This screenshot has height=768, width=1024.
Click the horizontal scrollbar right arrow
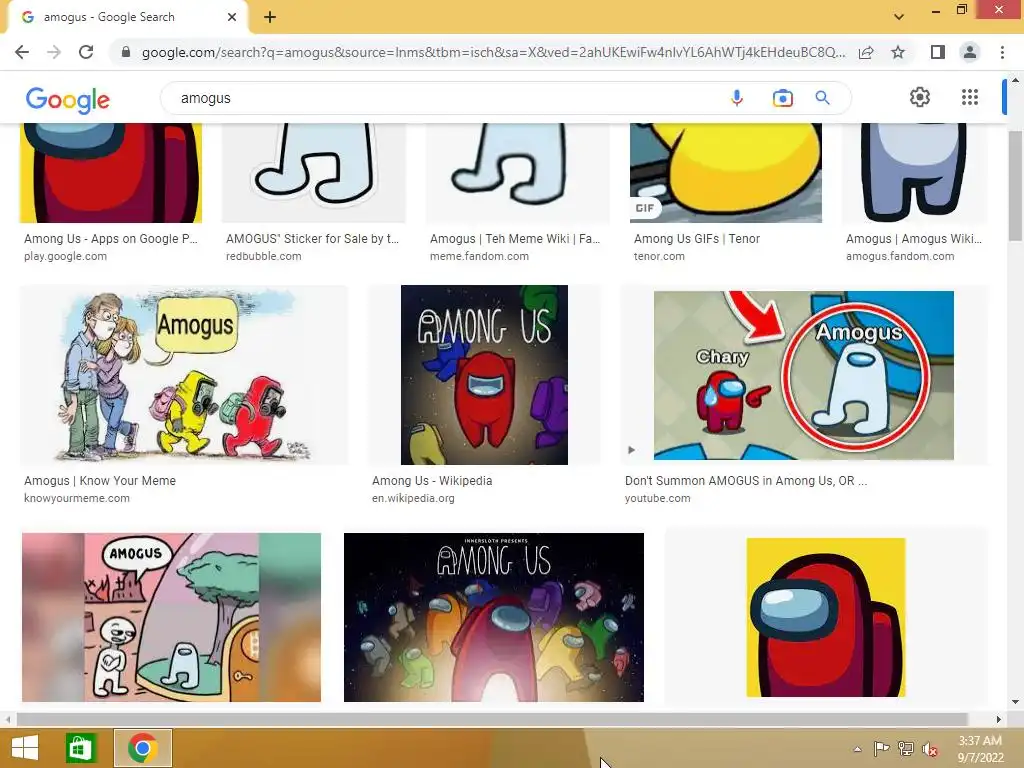click(999, 719)
